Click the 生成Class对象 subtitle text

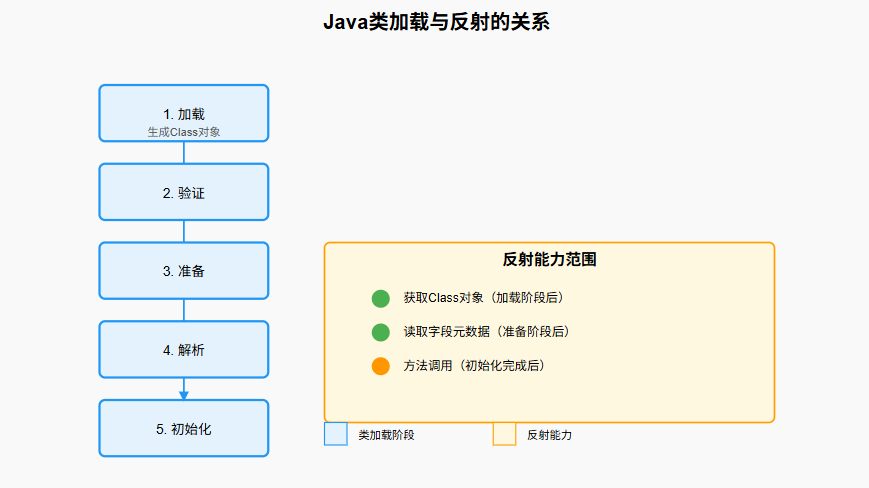coord(184,132)
